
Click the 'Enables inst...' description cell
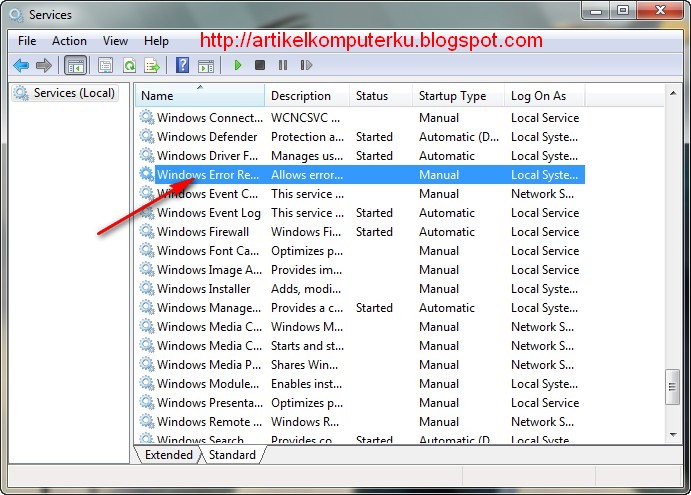tap(306, 383)
